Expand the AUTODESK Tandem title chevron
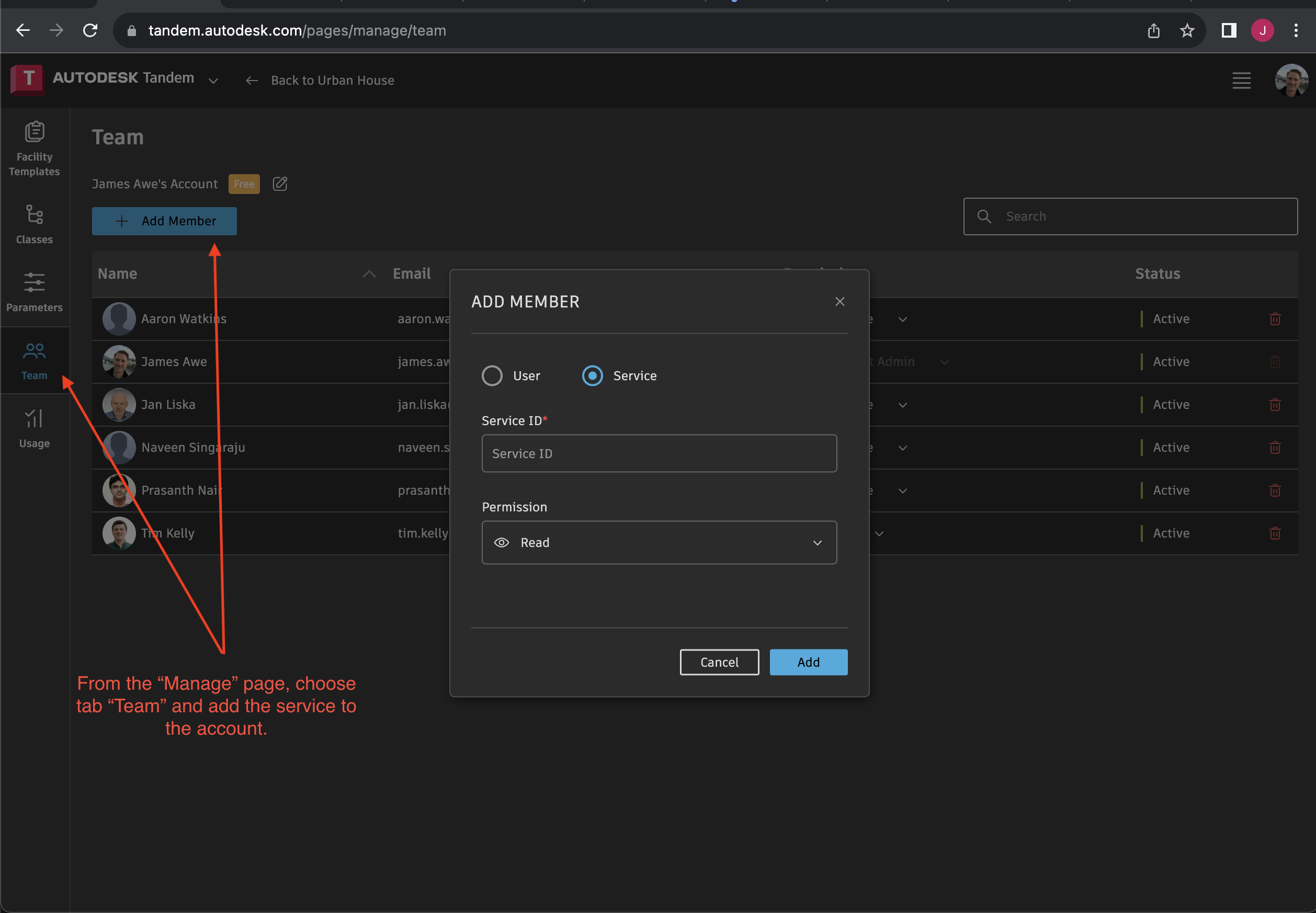Screen dimensions: 1316x913 coord(213,81)
